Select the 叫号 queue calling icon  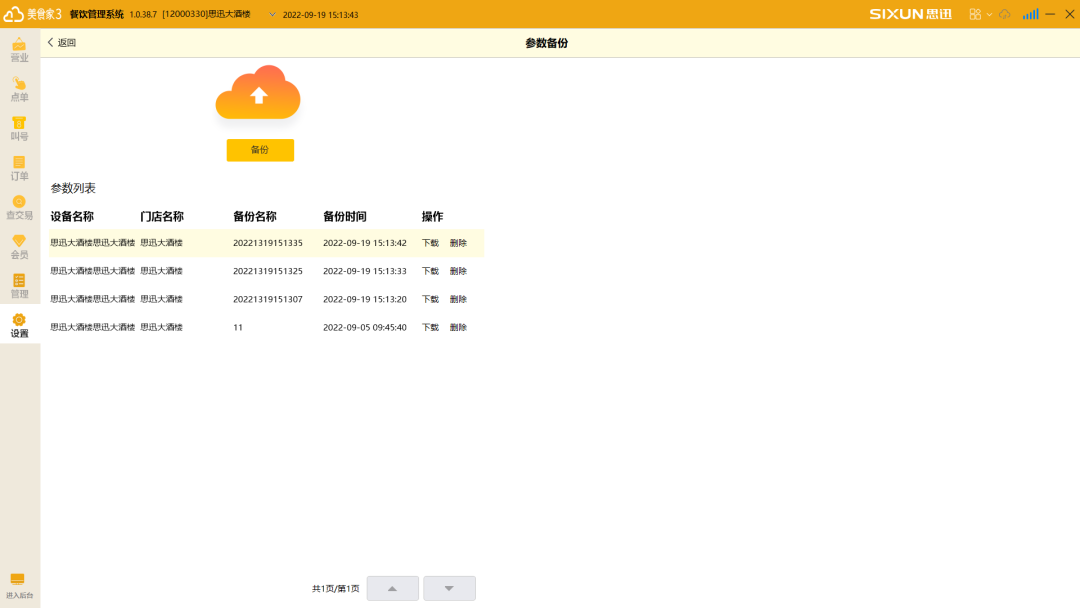20,127
